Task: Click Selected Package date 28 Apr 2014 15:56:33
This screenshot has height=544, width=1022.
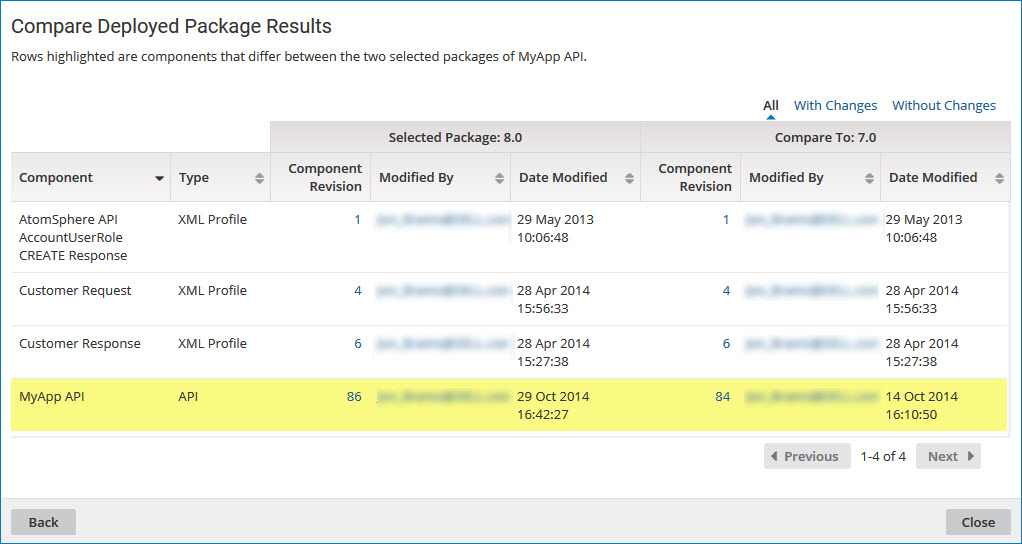Action: (553, 300)
